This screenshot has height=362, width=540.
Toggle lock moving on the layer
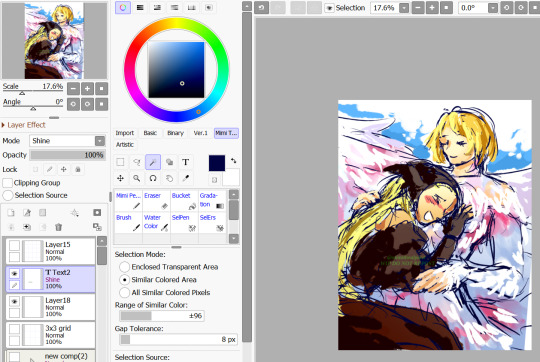pos(64,169)
